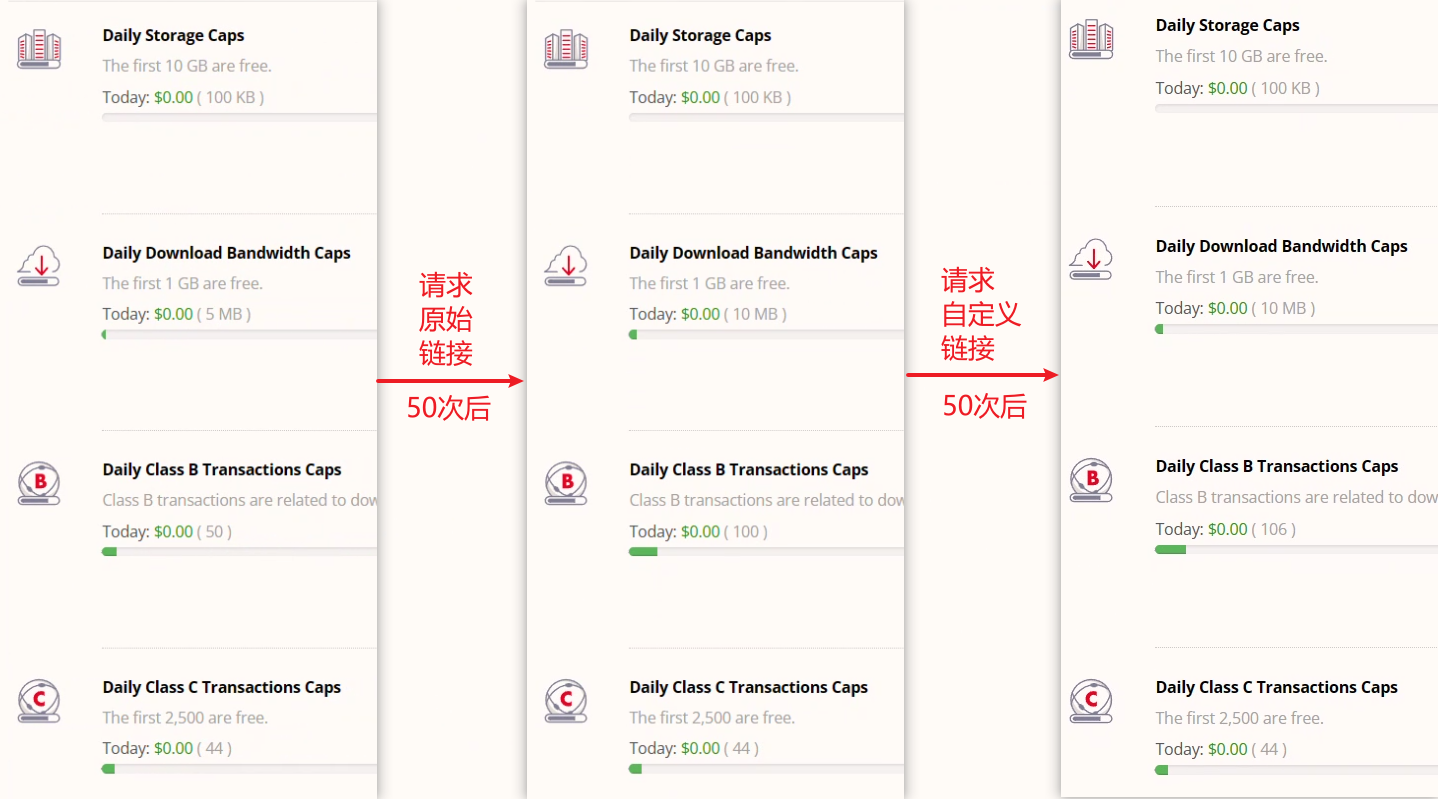
Task: Open Daily Download Bandwidth Caps heading in right panel
Action: coord(1281,246)
